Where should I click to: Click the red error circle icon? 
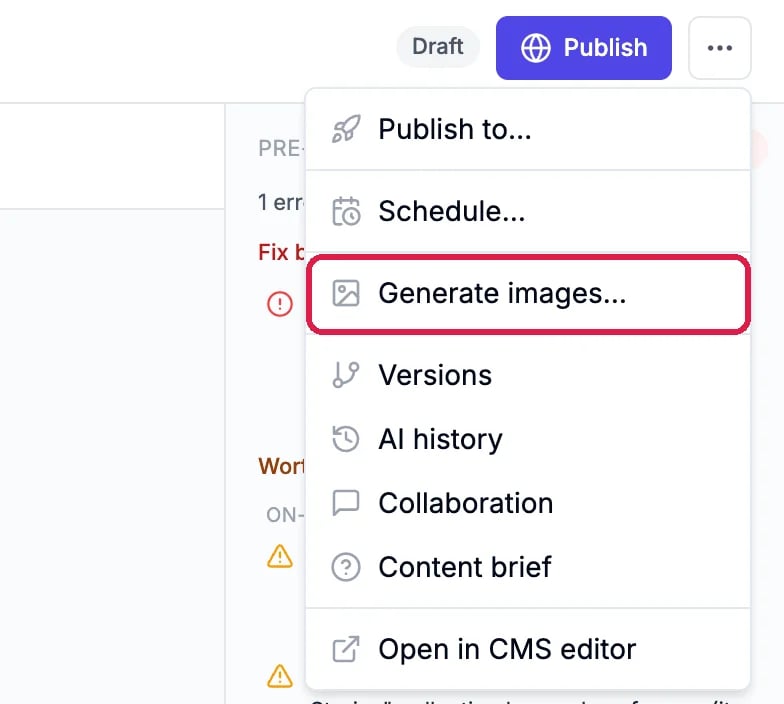[x=280, y=304]
